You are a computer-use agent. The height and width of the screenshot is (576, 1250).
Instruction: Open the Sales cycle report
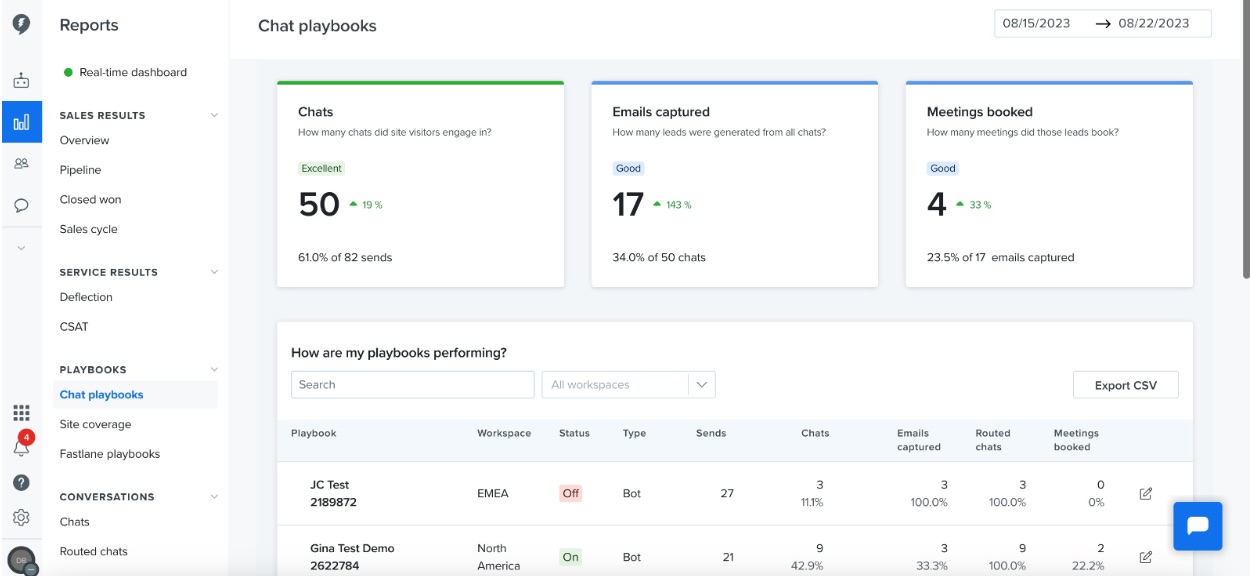point(88,229)
